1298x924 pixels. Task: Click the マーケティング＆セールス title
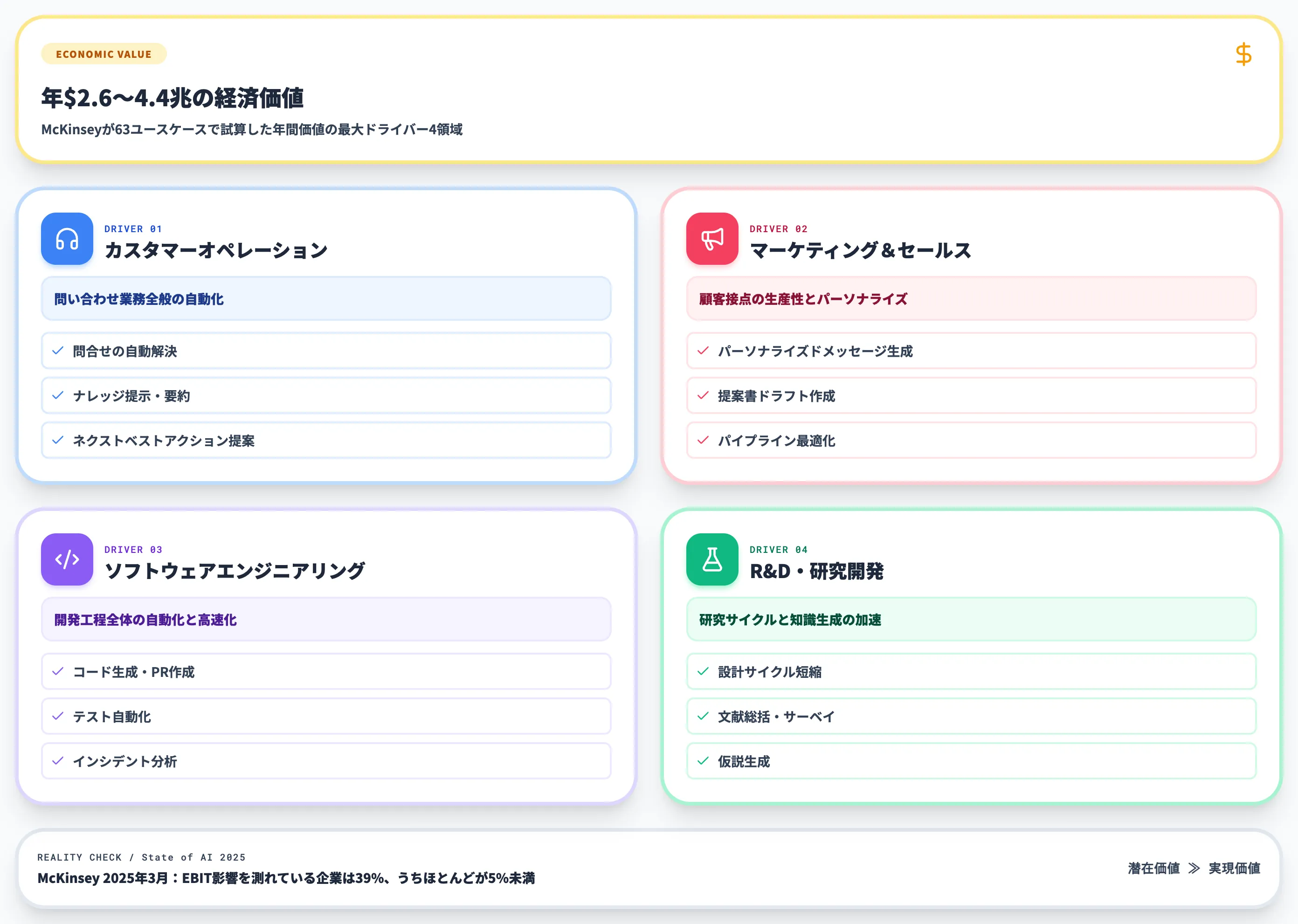[x=860, y=250]
